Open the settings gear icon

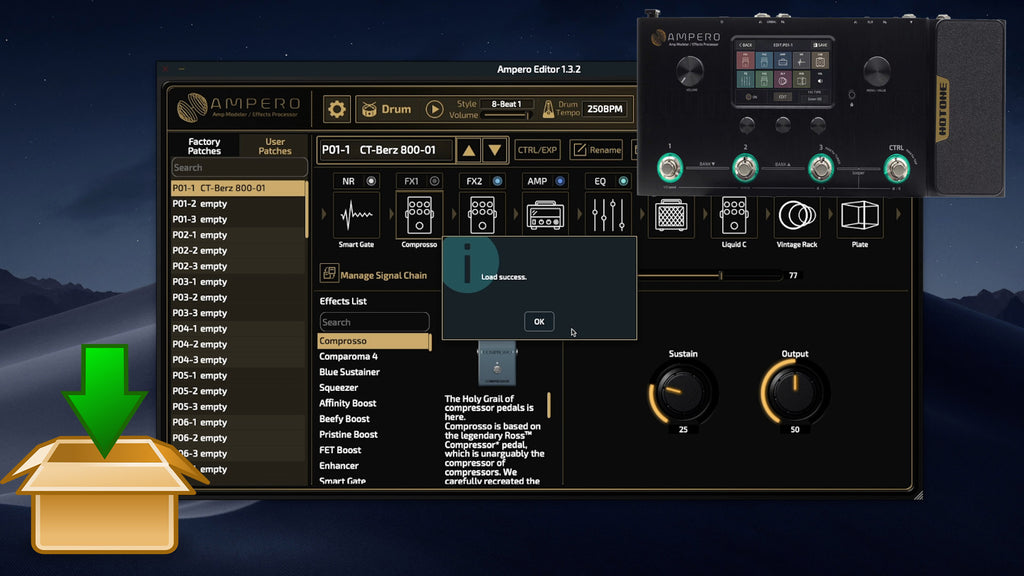click(x=338, y=109)
